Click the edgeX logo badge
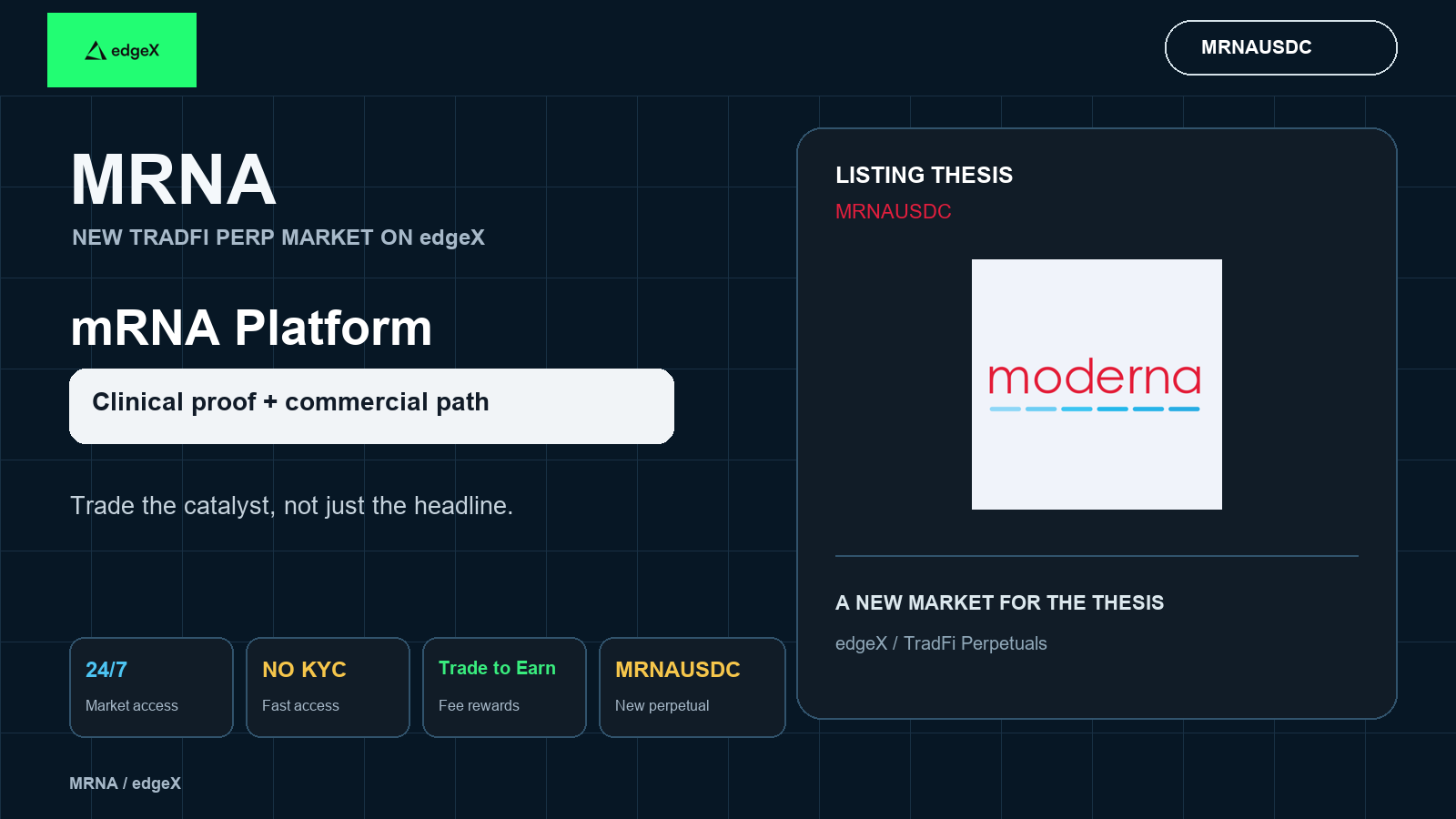The image size is (1456, 819). pyautogui.click(x=122, y=50)
